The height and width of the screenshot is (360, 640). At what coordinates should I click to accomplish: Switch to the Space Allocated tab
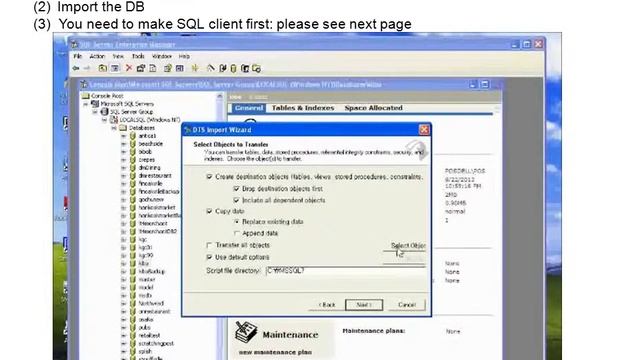pos(373,108)
